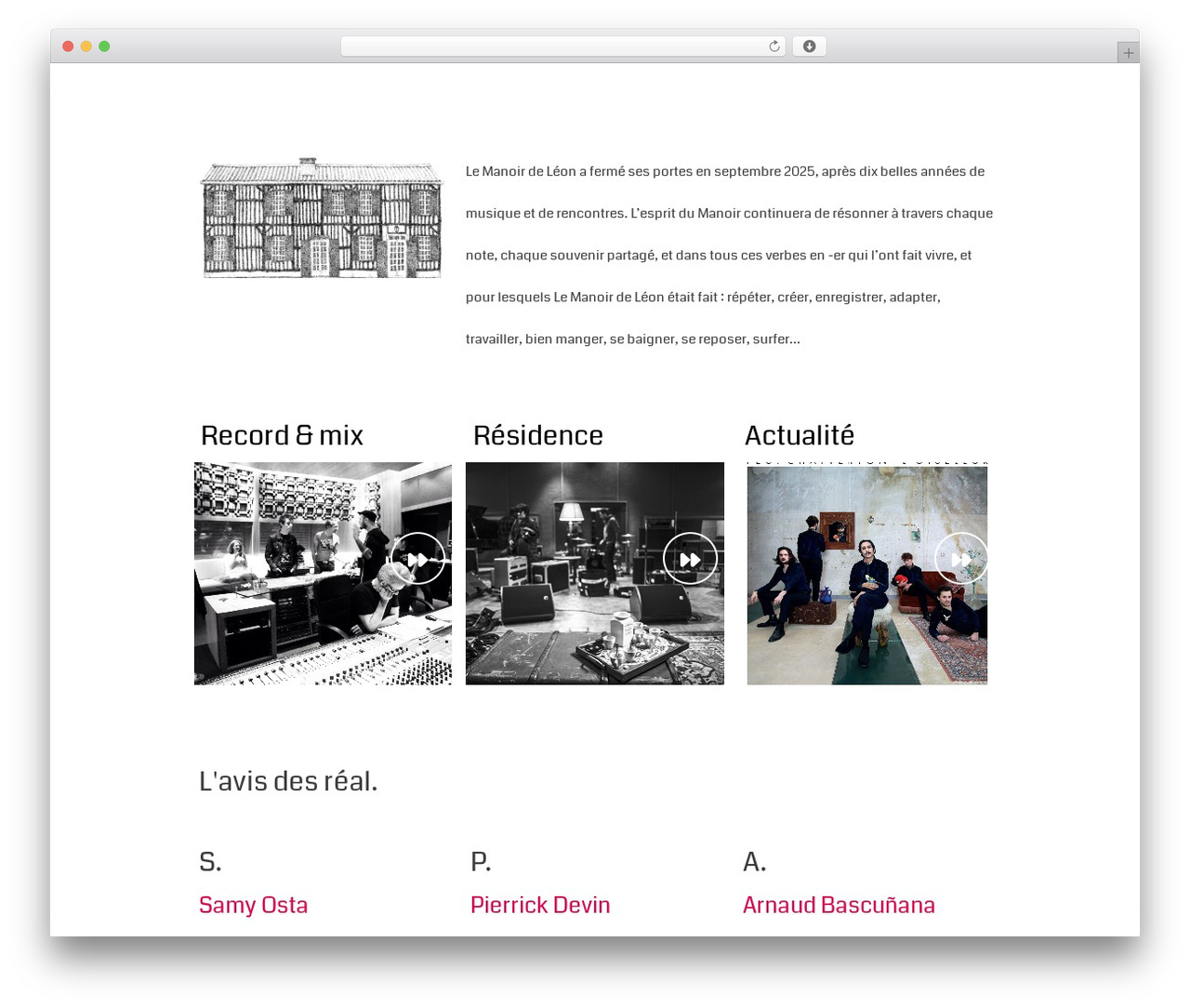
Task: Click the paragraph starting 'Le Manoir de Léon a fermé'
Action: 730,255
